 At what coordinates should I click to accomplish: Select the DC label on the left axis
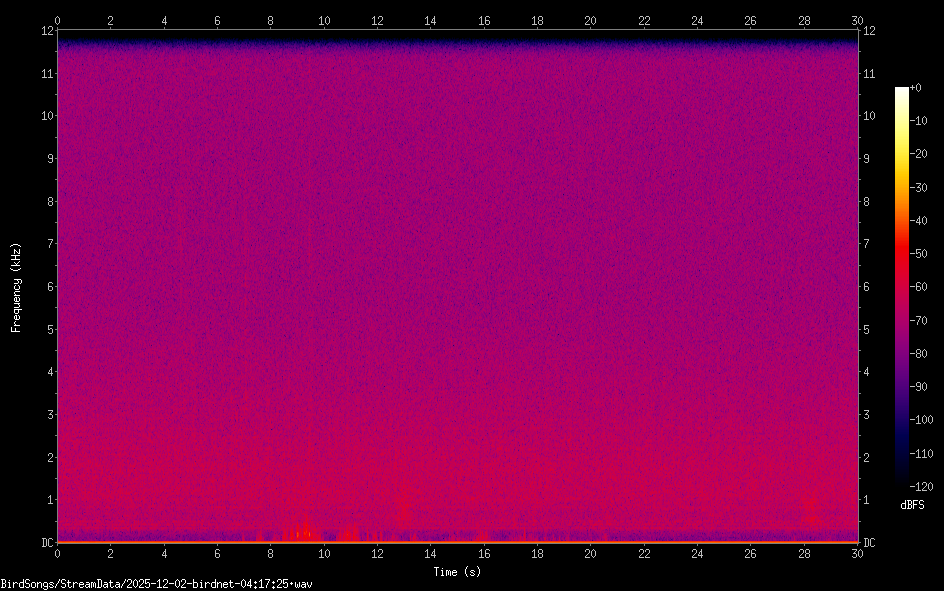pyautogui.click(x=45, y=543)
